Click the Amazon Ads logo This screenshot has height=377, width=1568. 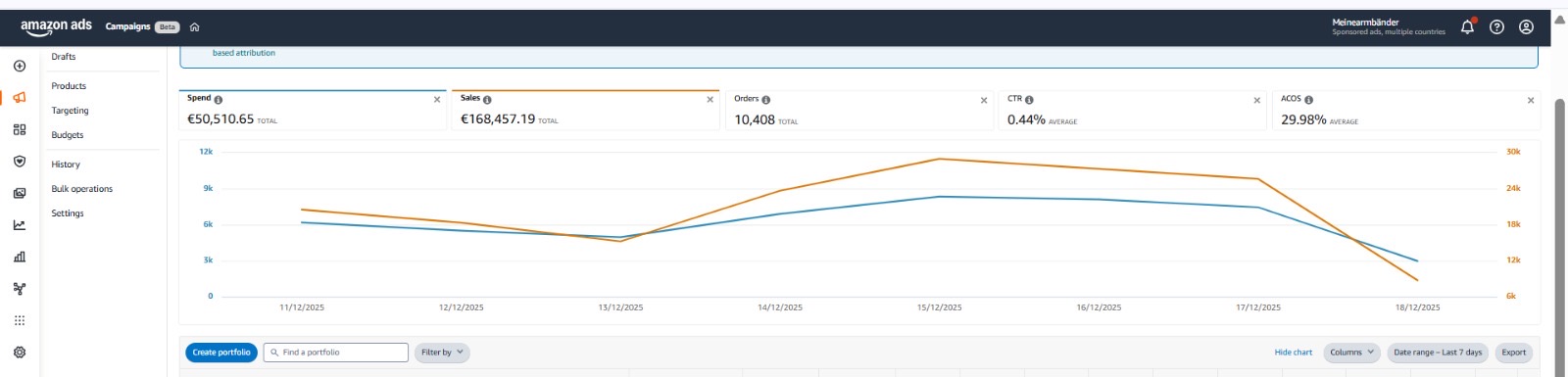pos(56,26)
